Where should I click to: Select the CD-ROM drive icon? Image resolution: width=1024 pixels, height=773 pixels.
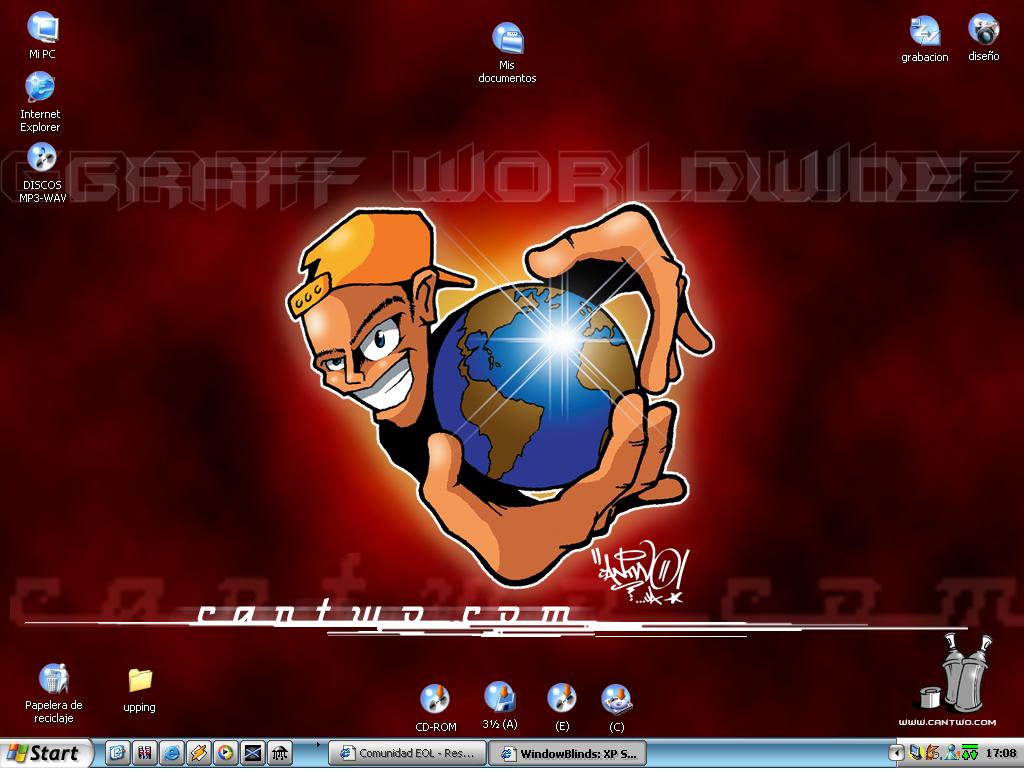[x=435, y=699]
